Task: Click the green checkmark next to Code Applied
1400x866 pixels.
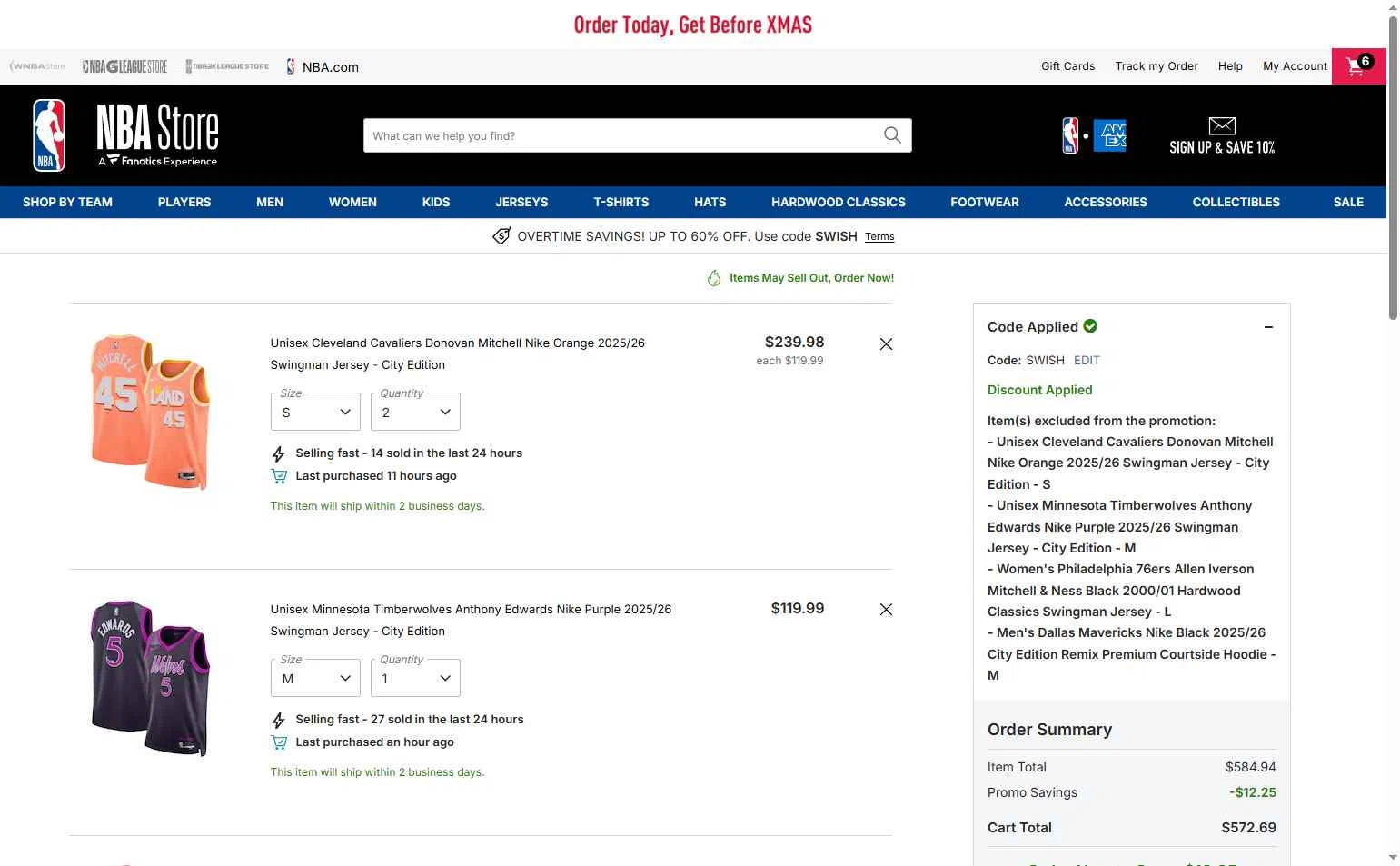Action: pyautogui.click(x=1090, y=325)
